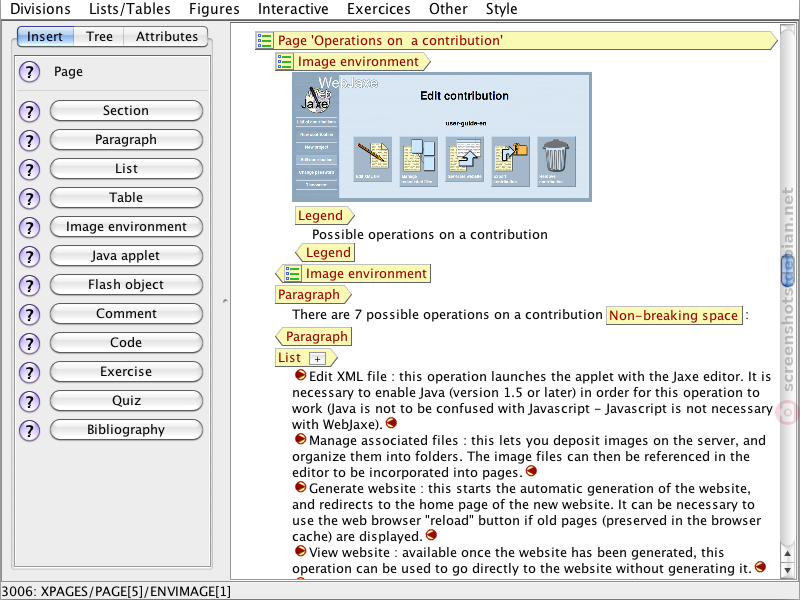Click end marker after 'without generating it.'
This screenshot has height=600, width=800.
(x=760, y=566)
